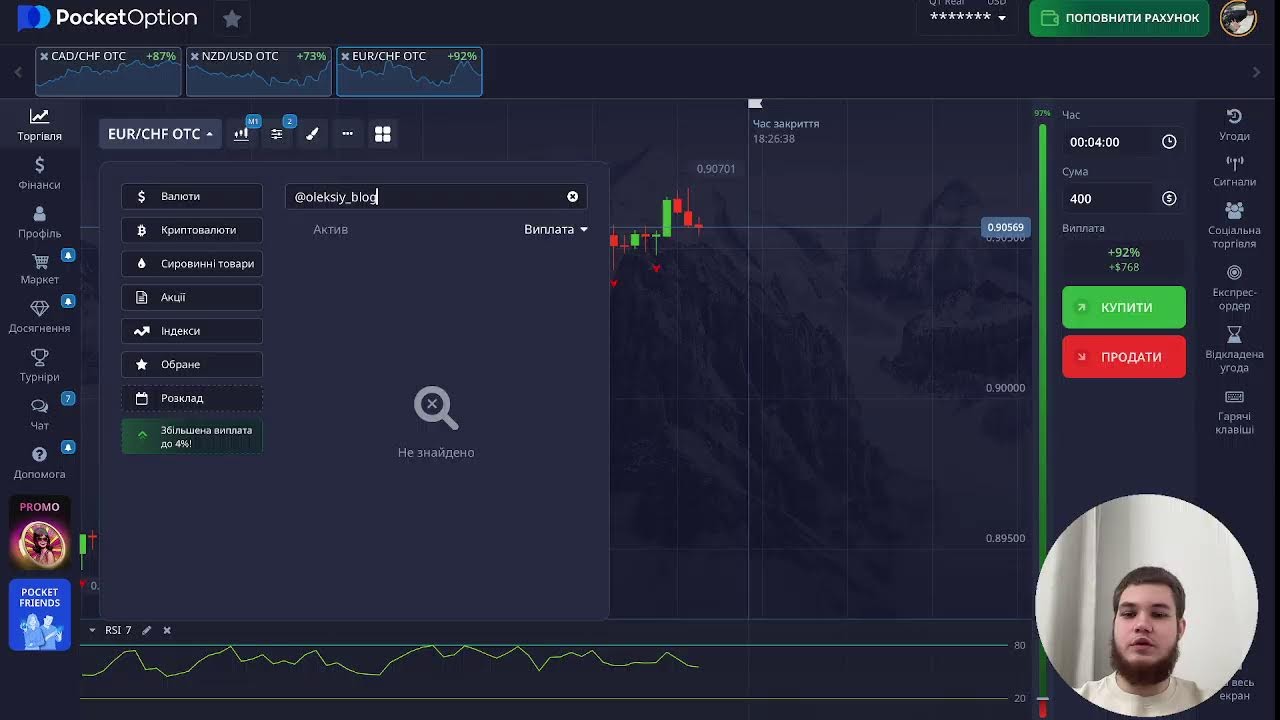Viewport: 1280px width, 720px height.
Task: Close the NZD/USD OTC tab
Action: click(x=194, y=57)
